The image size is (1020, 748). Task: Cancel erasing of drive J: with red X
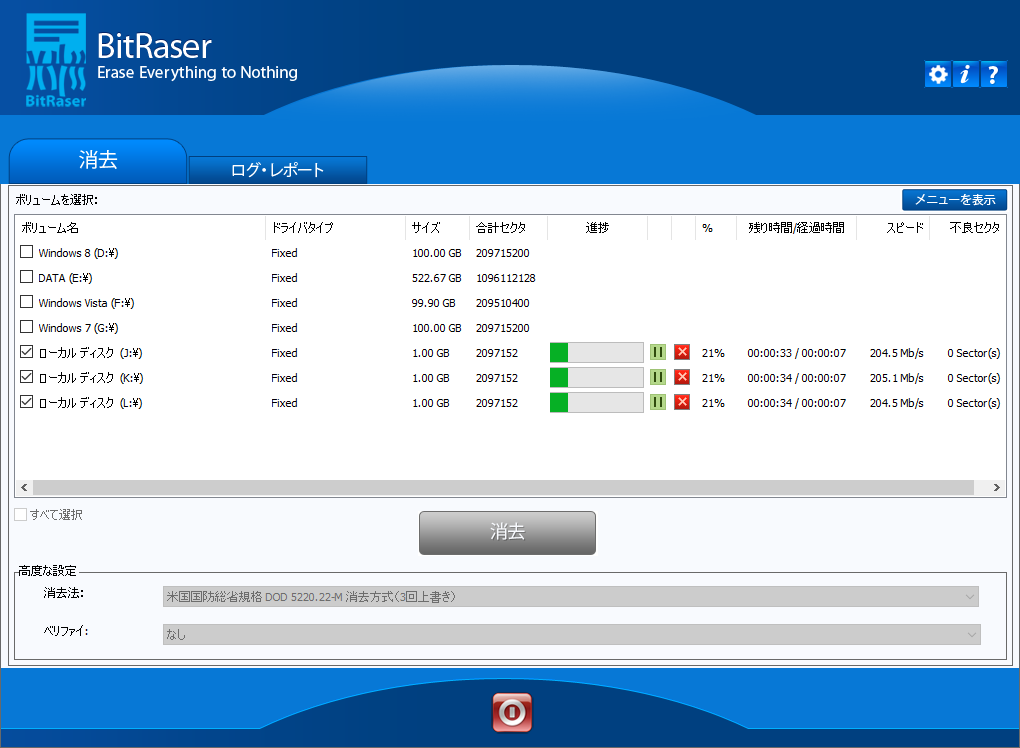point(682,352)
